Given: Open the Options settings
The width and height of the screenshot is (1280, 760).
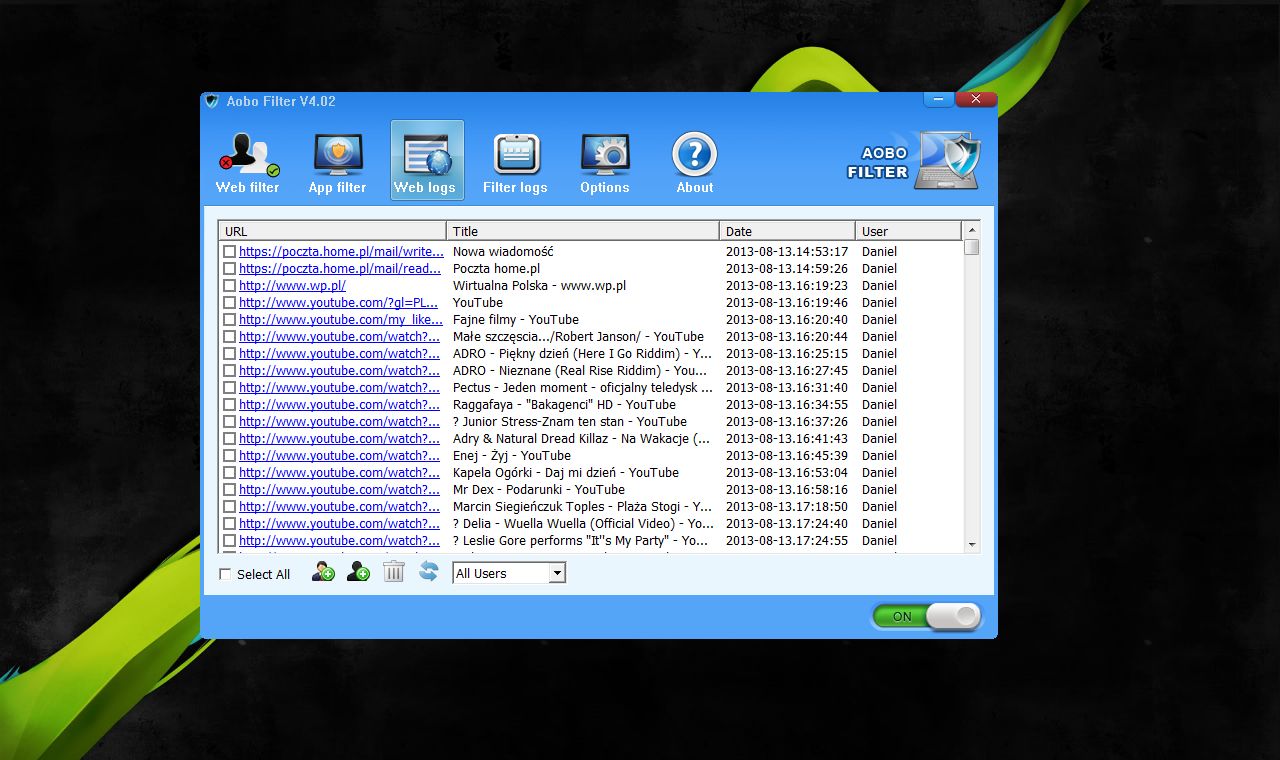Looking at the screenshot, I should pos(605,162).
